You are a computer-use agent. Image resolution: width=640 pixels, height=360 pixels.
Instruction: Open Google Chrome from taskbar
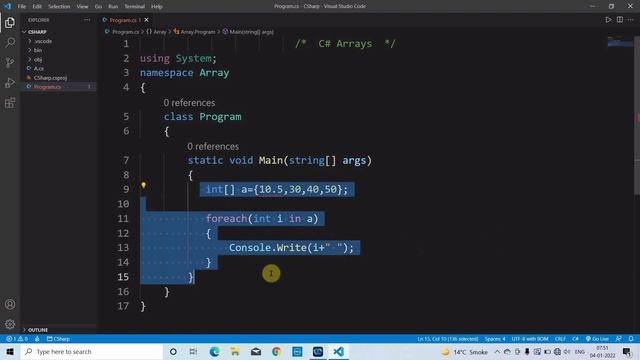coord(276,351)
